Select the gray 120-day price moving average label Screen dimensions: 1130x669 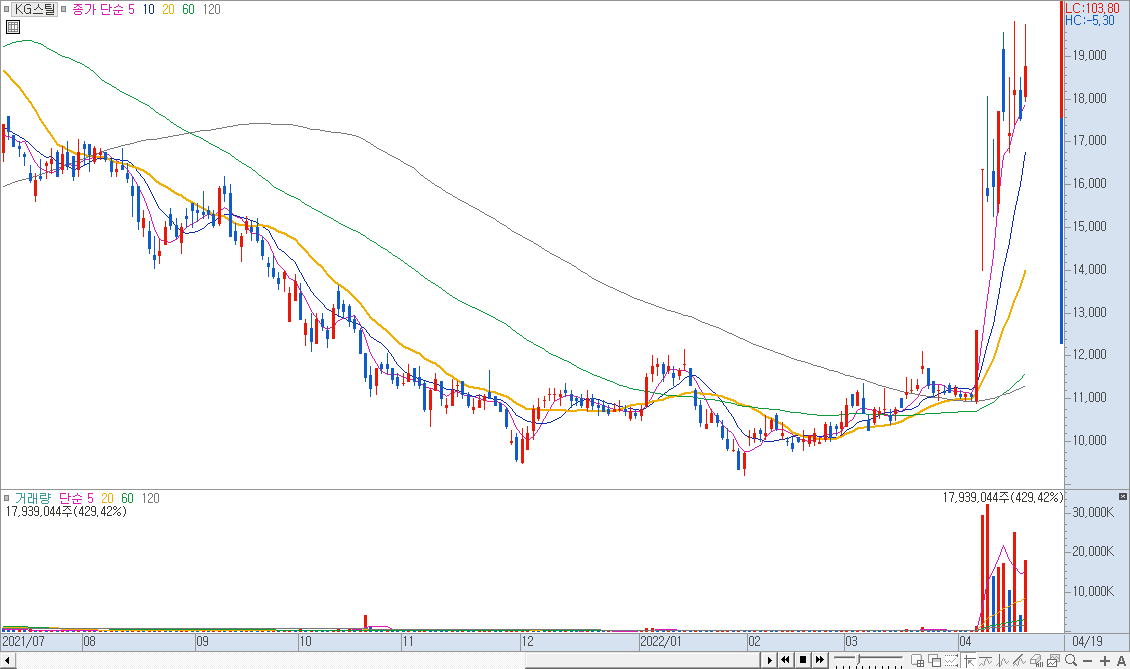point(212,9)
